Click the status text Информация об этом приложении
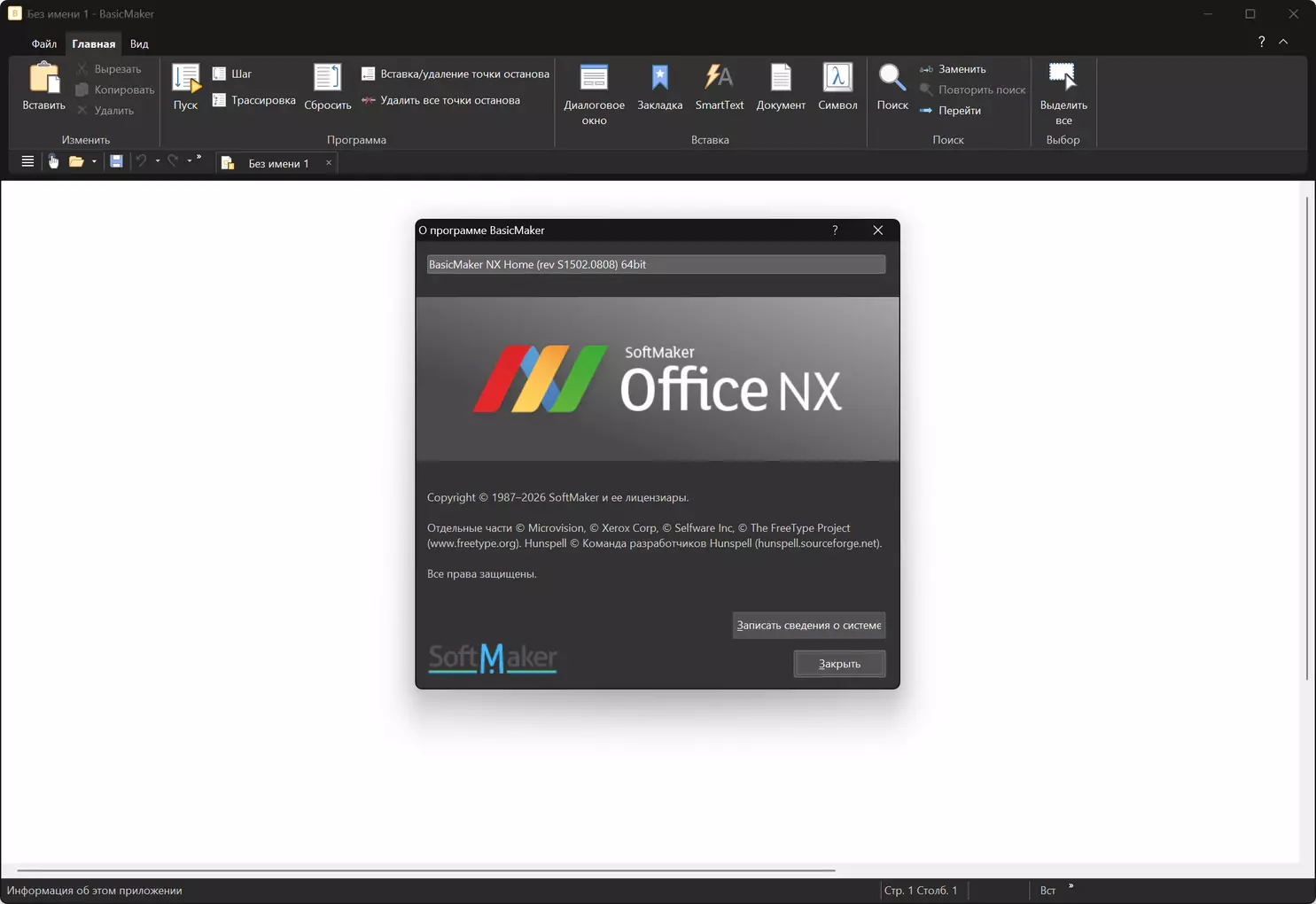 pyautogui.click(x=94, y=891)
